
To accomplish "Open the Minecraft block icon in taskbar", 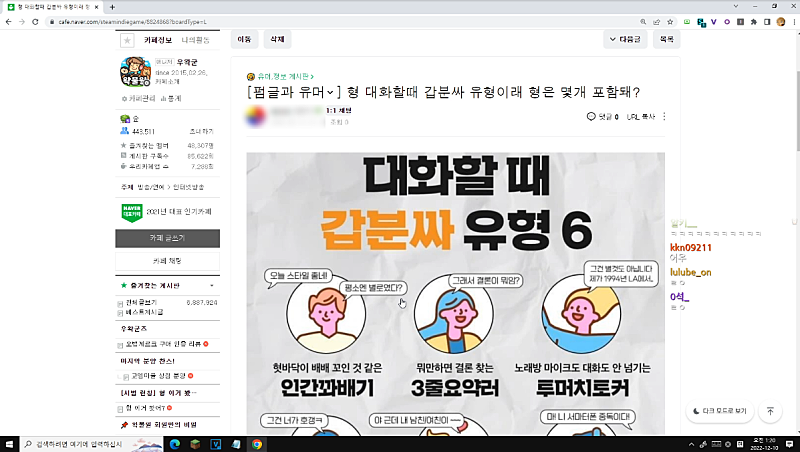I will tap(195, 444).
